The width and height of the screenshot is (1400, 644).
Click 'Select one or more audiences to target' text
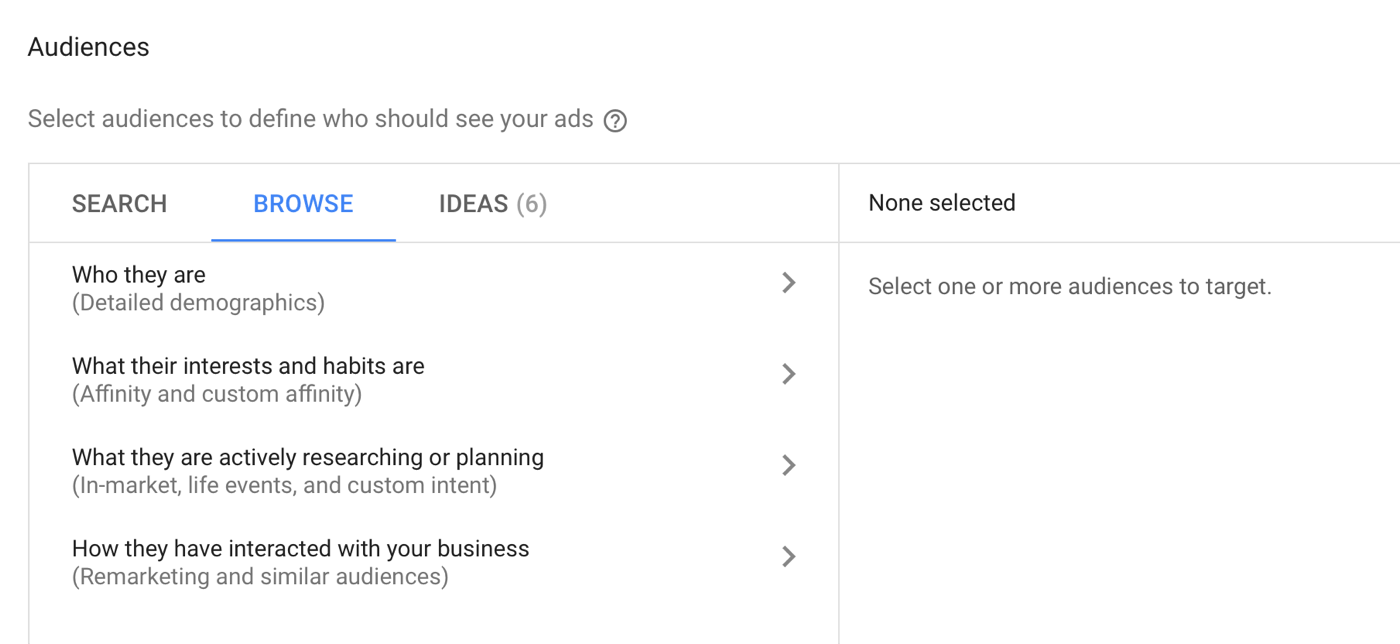[1069, 287]
